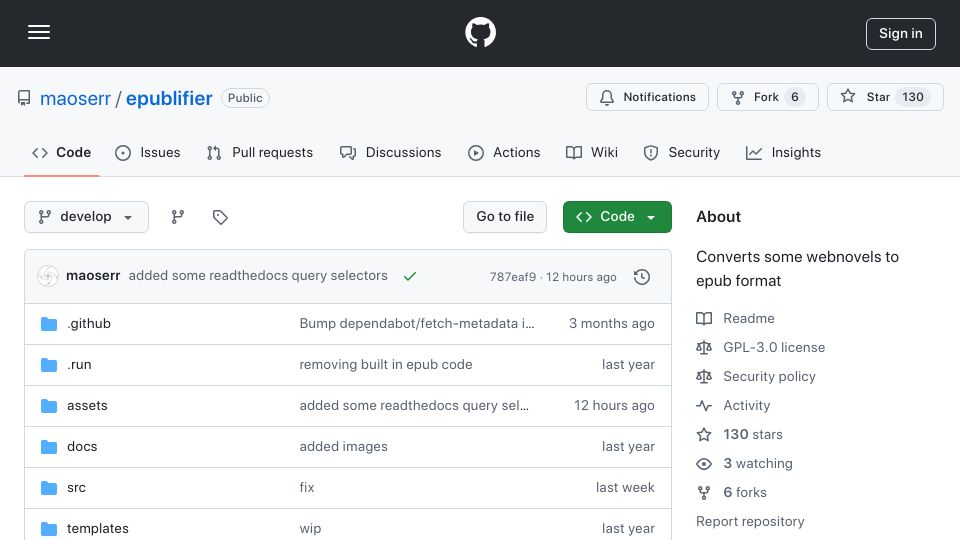This screenshot has height=540, width=960.
Task: View the commit check status checkmark
Action: click(410, 276)
